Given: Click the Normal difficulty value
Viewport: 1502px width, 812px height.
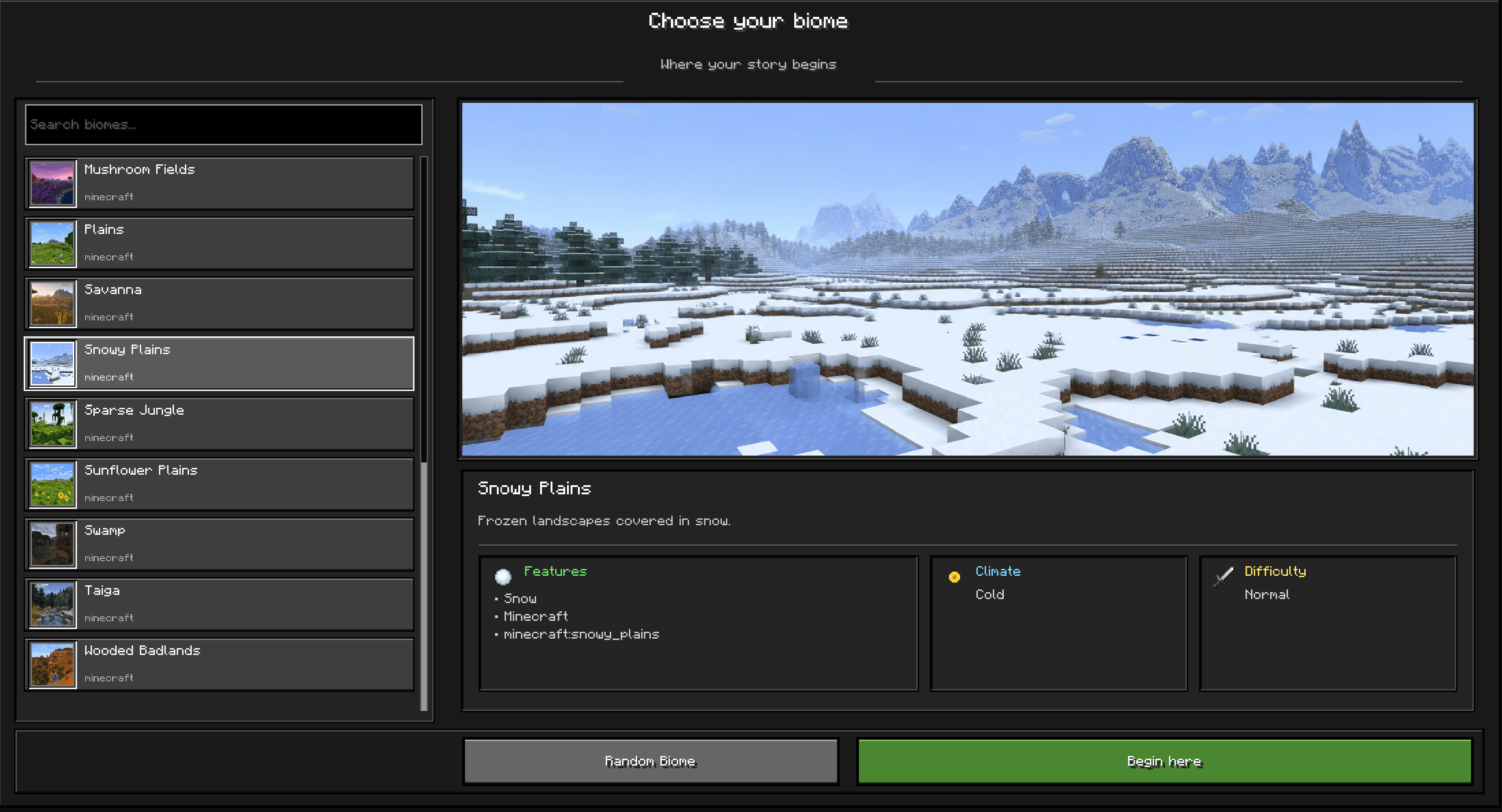Looking at the screenshot, I should [x=1267, y=594].
